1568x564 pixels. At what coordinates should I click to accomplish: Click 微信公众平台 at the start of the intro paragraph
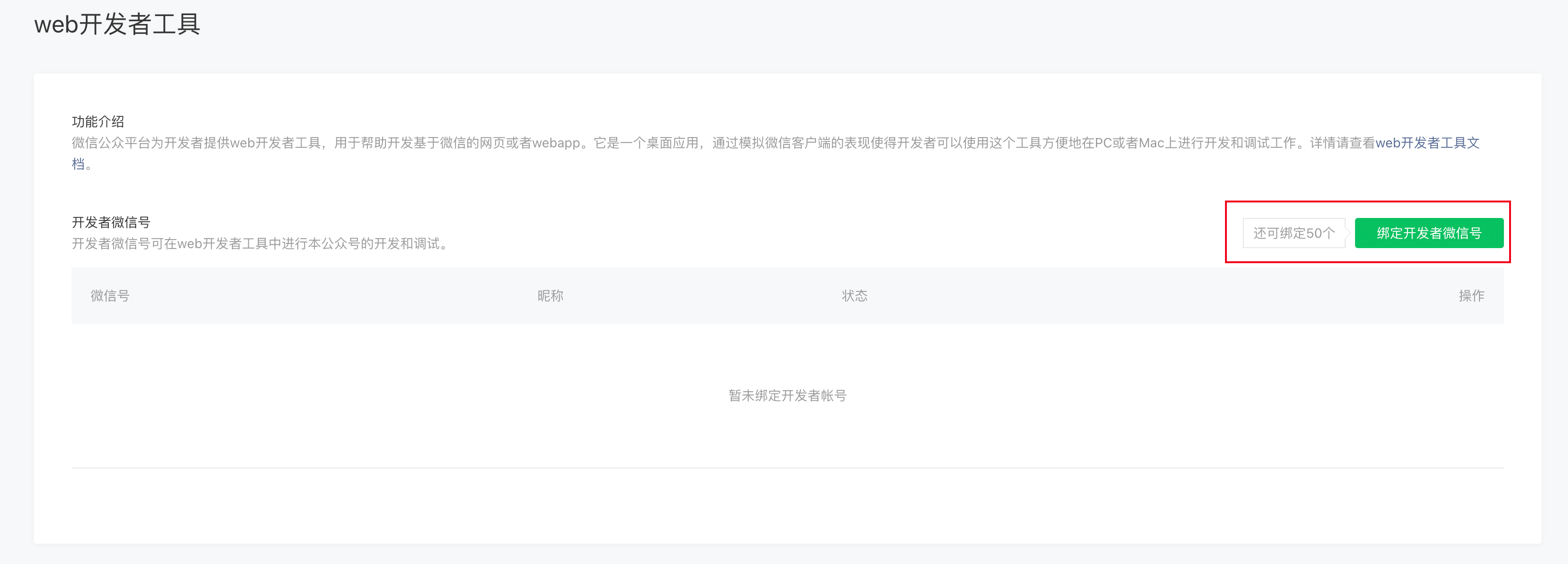(111, 143)
